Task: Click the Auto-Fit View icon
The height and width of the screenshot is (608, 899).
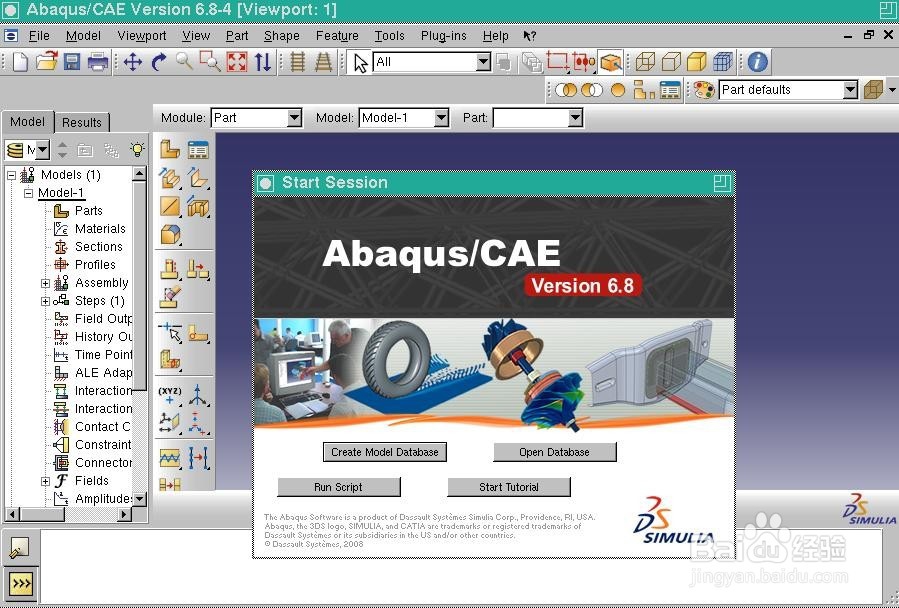Action: [237, 62]
